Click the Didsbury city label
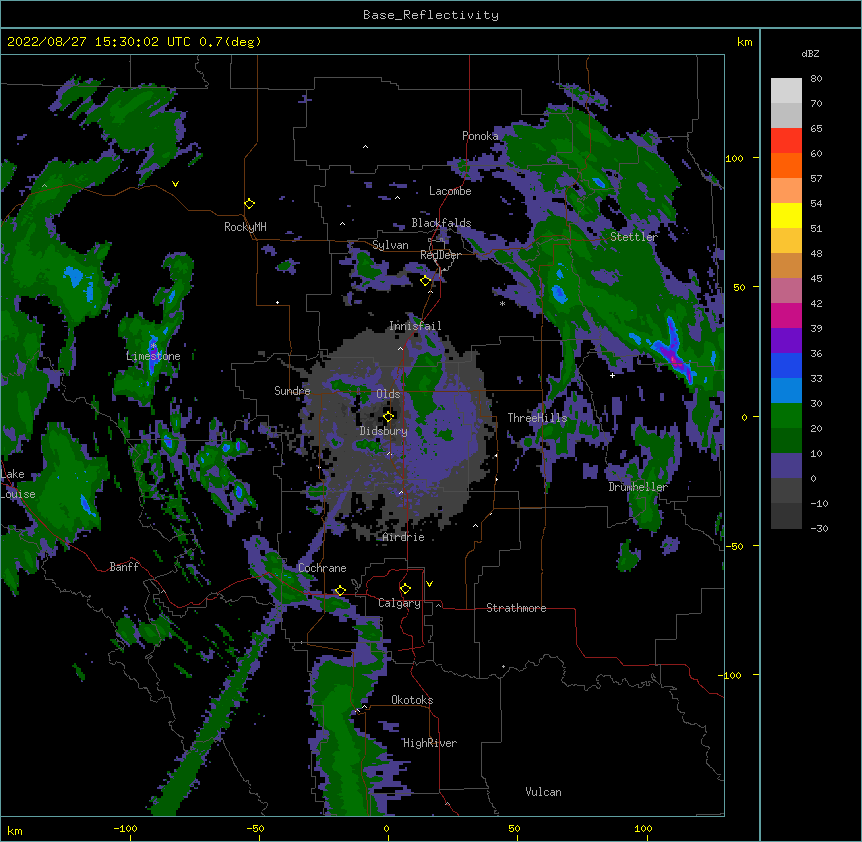The height and width of the screenshot is (842, 862). pyautogui.click(x=383, y=431)
